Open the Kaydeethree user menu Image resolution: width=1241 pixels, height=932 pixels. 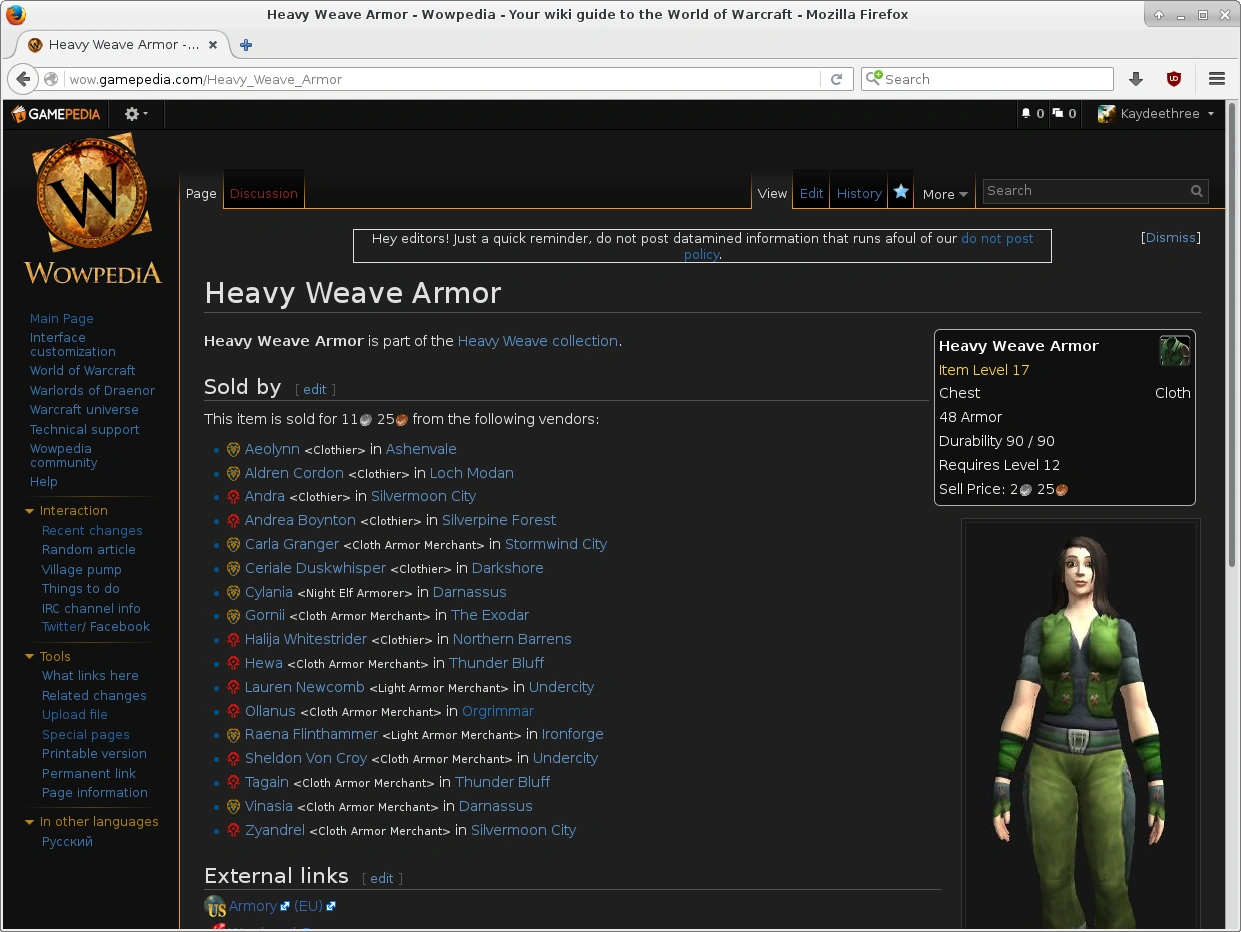pyautogui.click(x=1156, y=114)
